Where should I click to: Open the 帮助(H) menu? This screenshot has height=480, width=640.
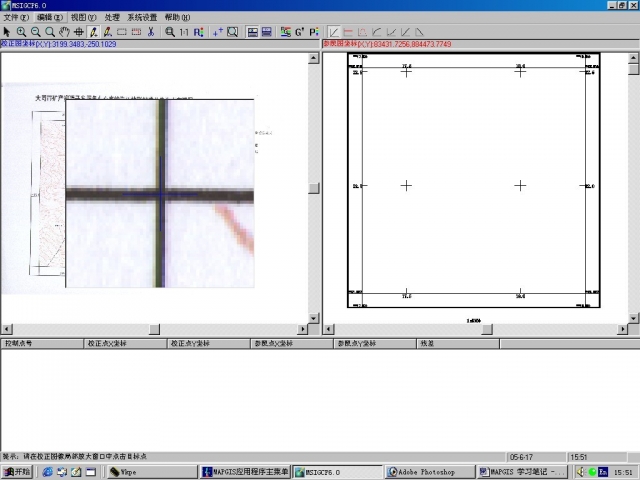[177, 18]
